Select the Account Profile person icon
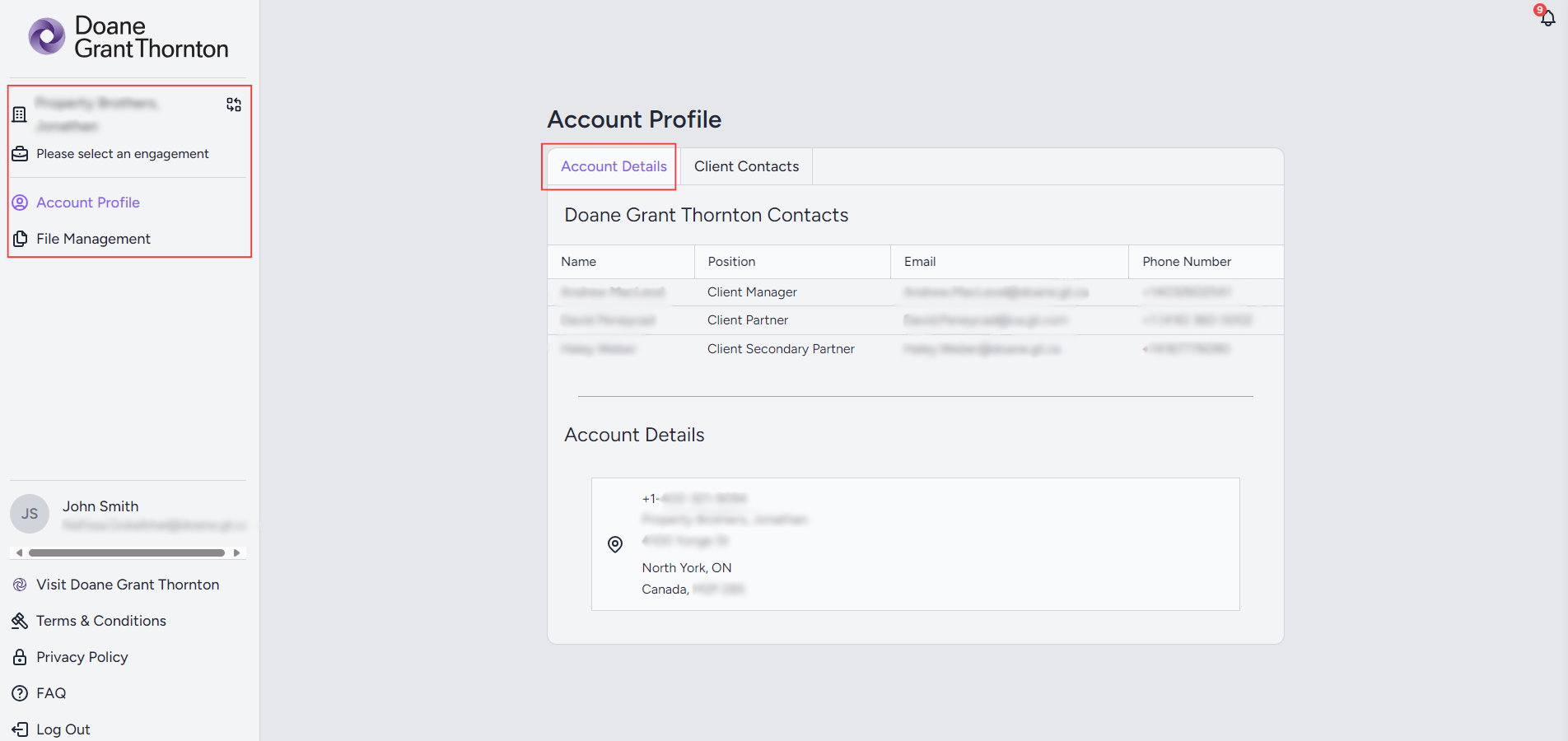This screenshot has height=741, width=1568. click(19, 202)
